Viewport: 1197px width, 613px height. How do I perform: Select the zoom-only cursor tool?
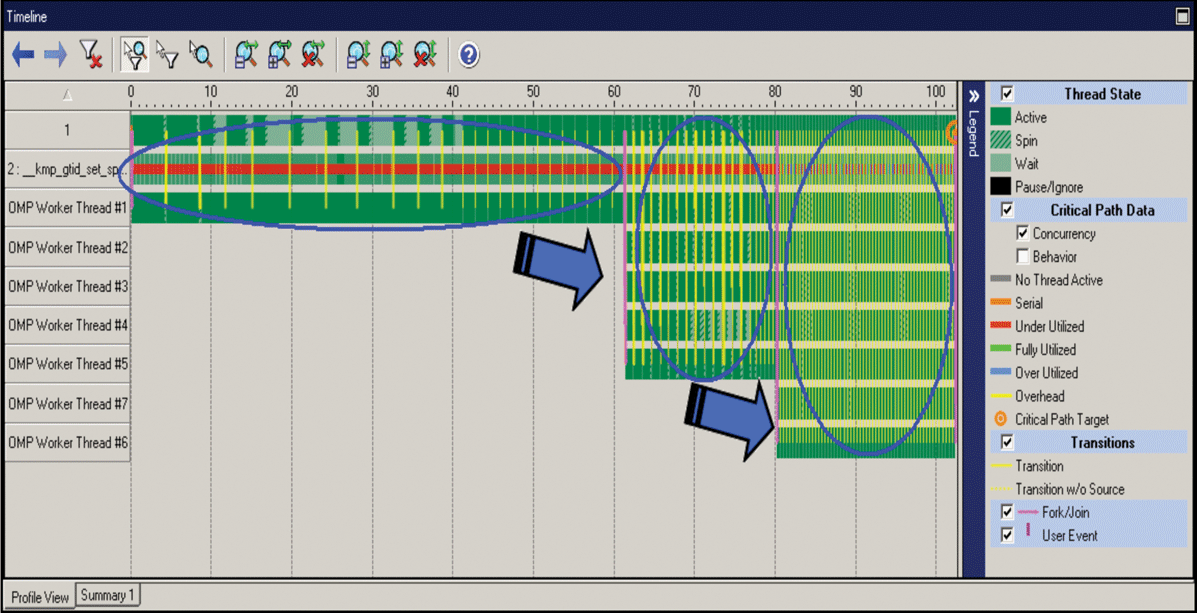point(200,55)
